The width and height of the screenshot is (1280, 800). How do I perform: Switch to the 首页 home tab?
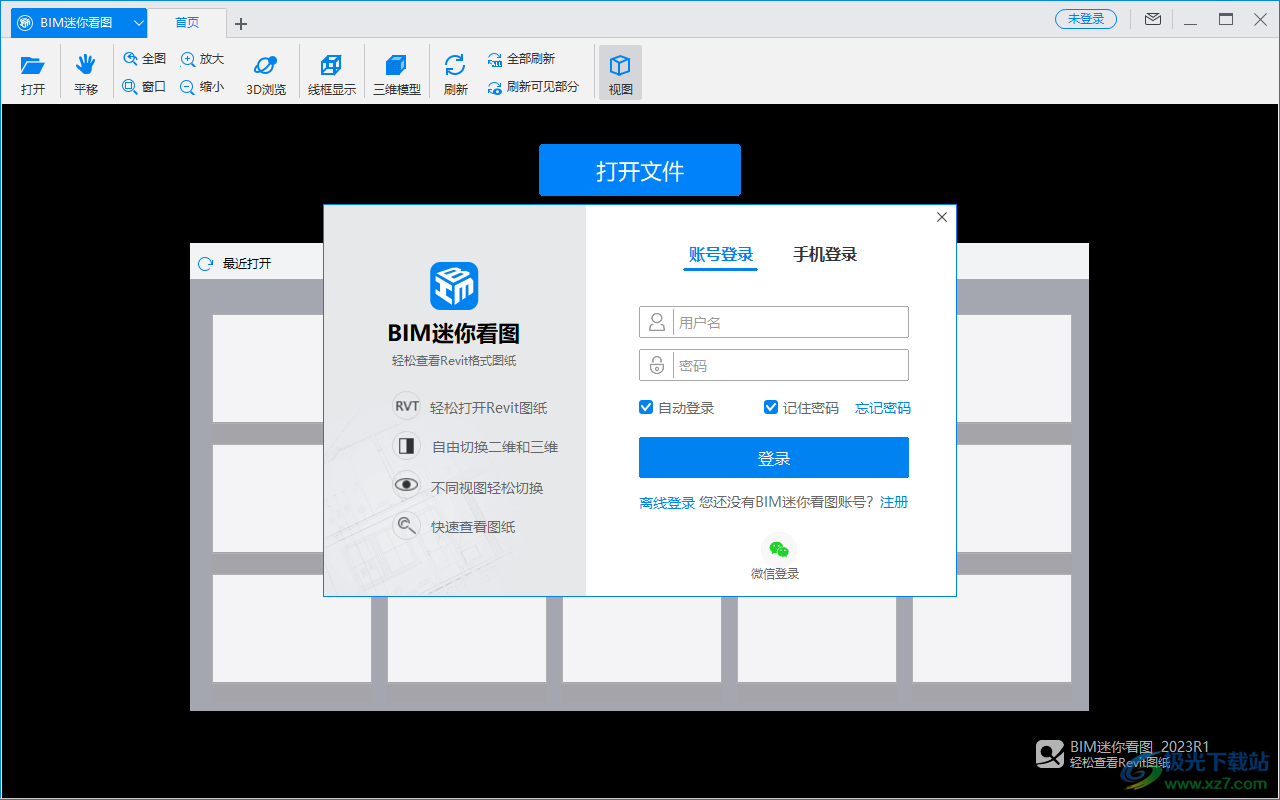186,22
